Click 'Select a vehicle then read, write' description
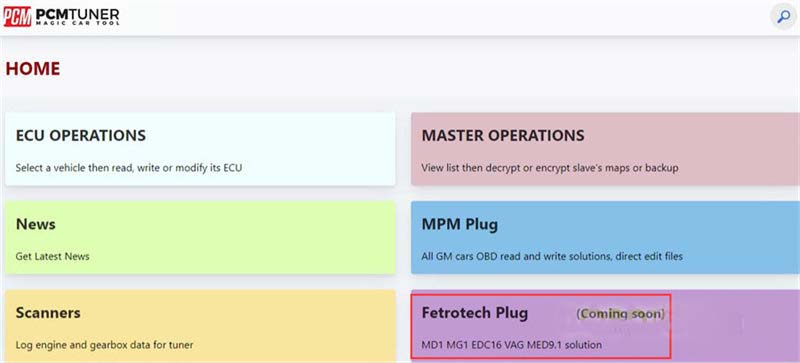This screenshot has width=800, height=363. pyautogui.click(x=129, y=167)
